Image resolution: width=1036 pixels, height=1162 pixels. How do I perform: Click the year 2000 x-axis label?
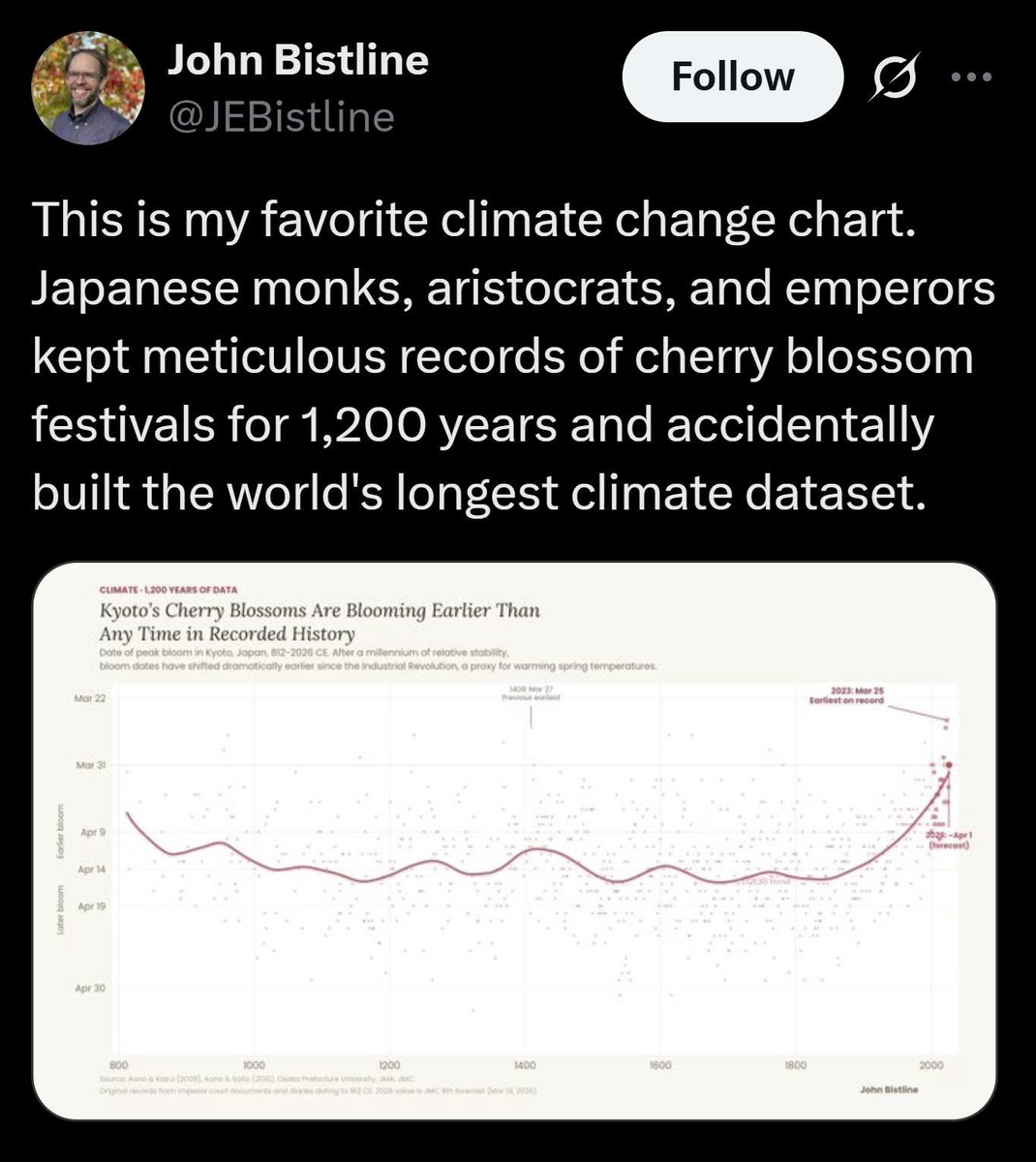coord(930,1064)
